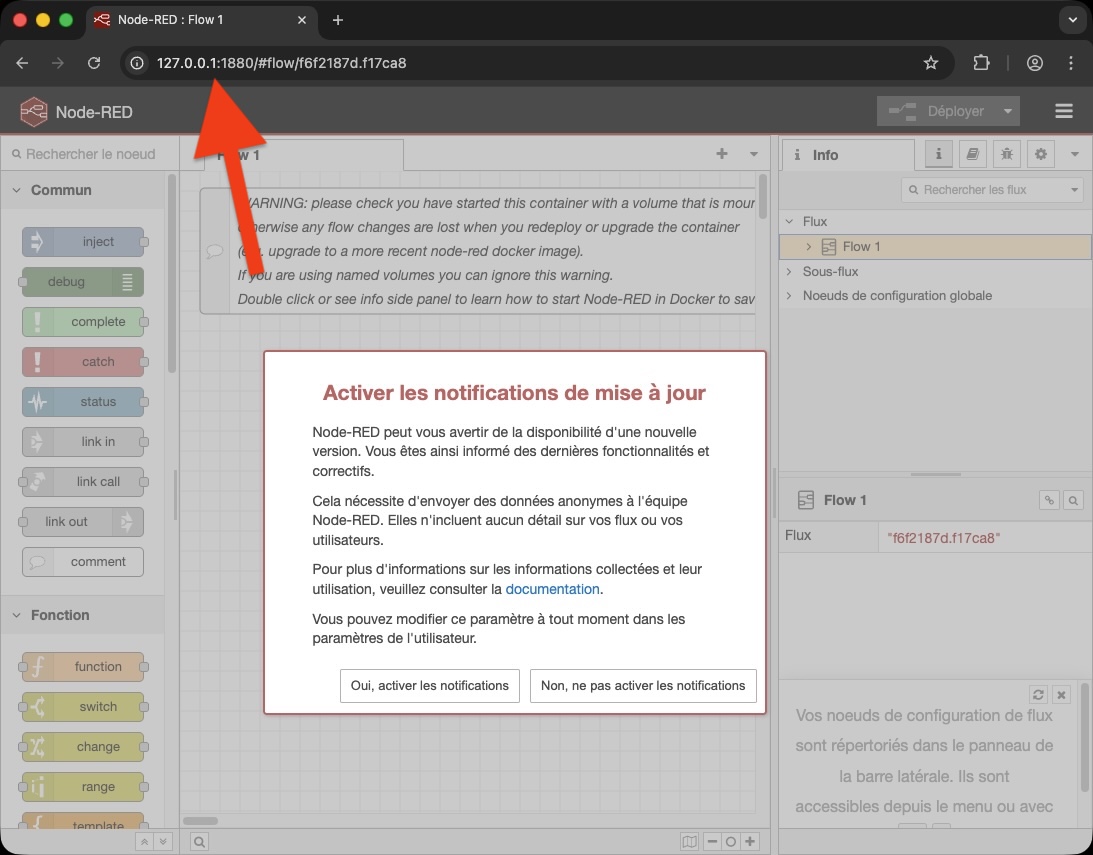The image size is (1093, 855).
Task: Open the Debug bug icon tab
Action: tap(1006, 155)
